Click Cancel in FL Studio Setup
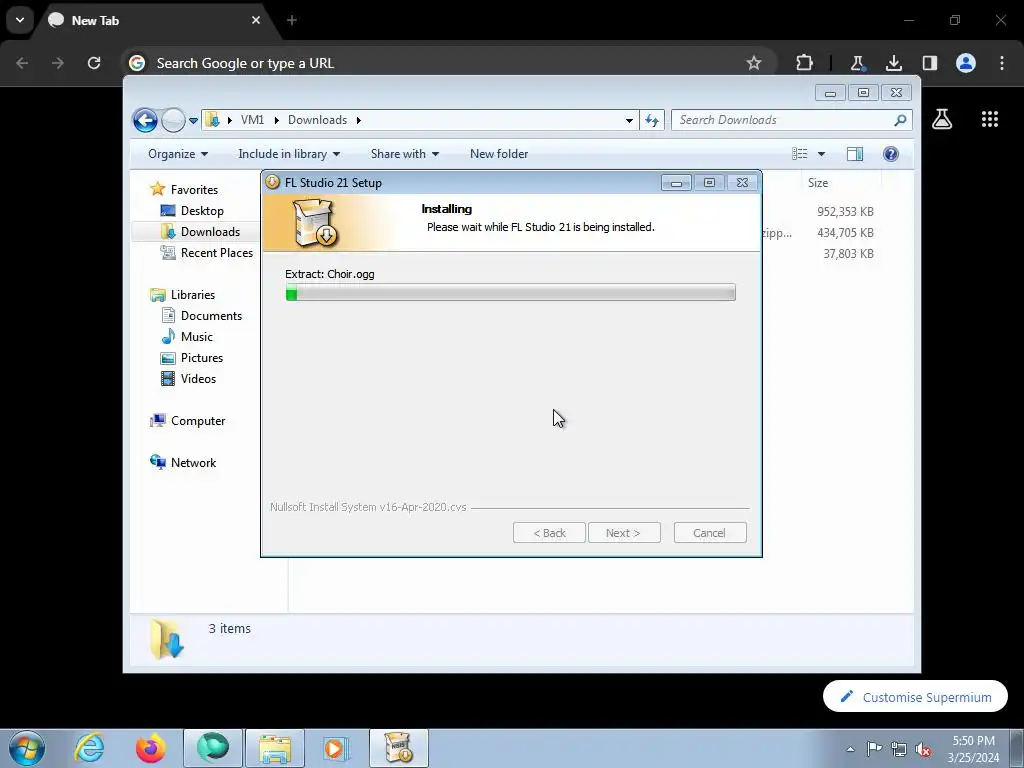 coord(710,533)
